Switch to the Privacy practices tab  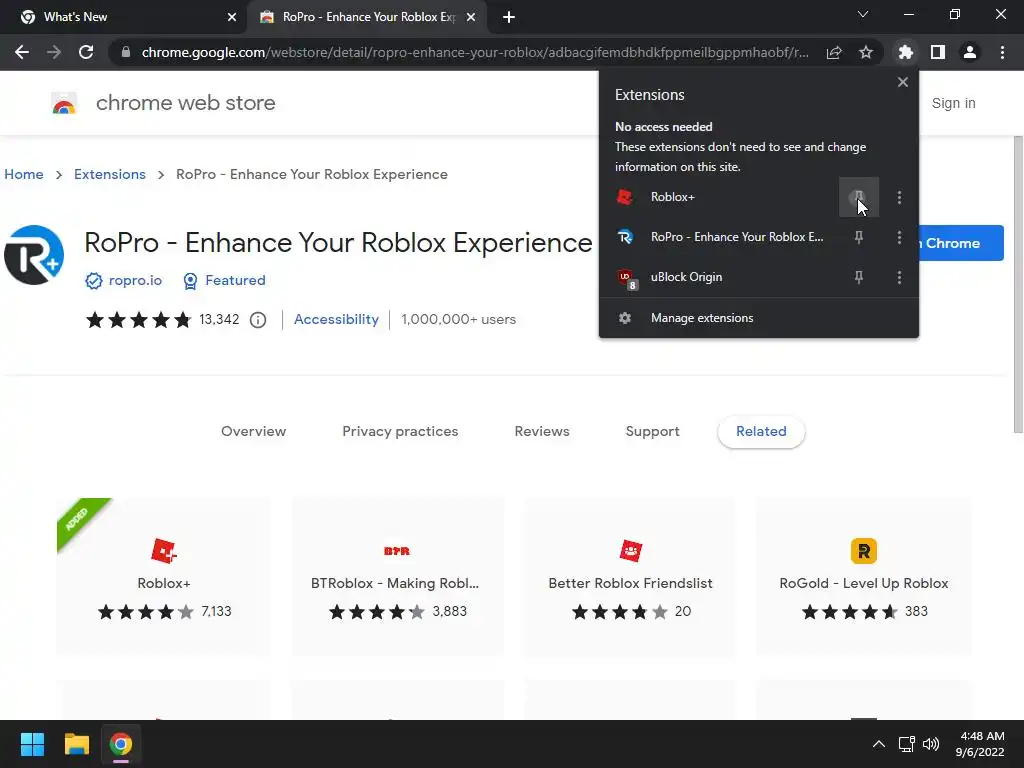[x=400, y=431]
